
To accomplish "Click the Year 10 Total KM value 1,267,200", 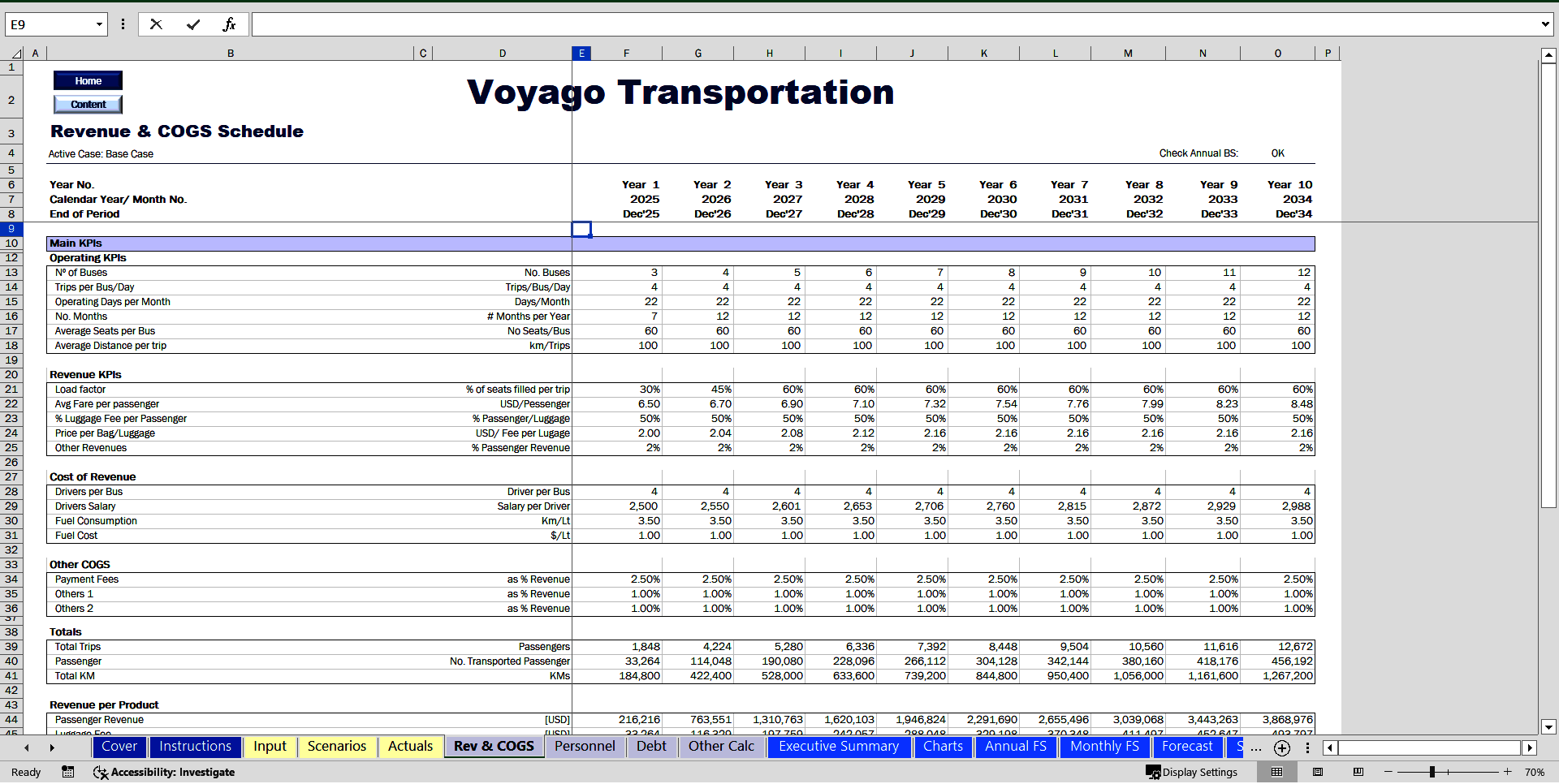I will (x=1288, y=676).
